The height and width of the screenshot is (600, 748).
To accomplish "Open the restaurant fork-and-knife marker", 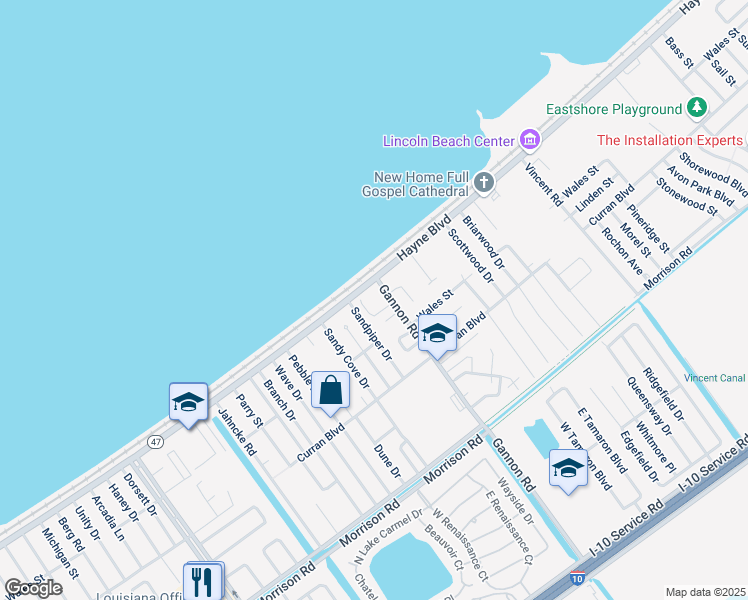I will click(x=204, y=580).
